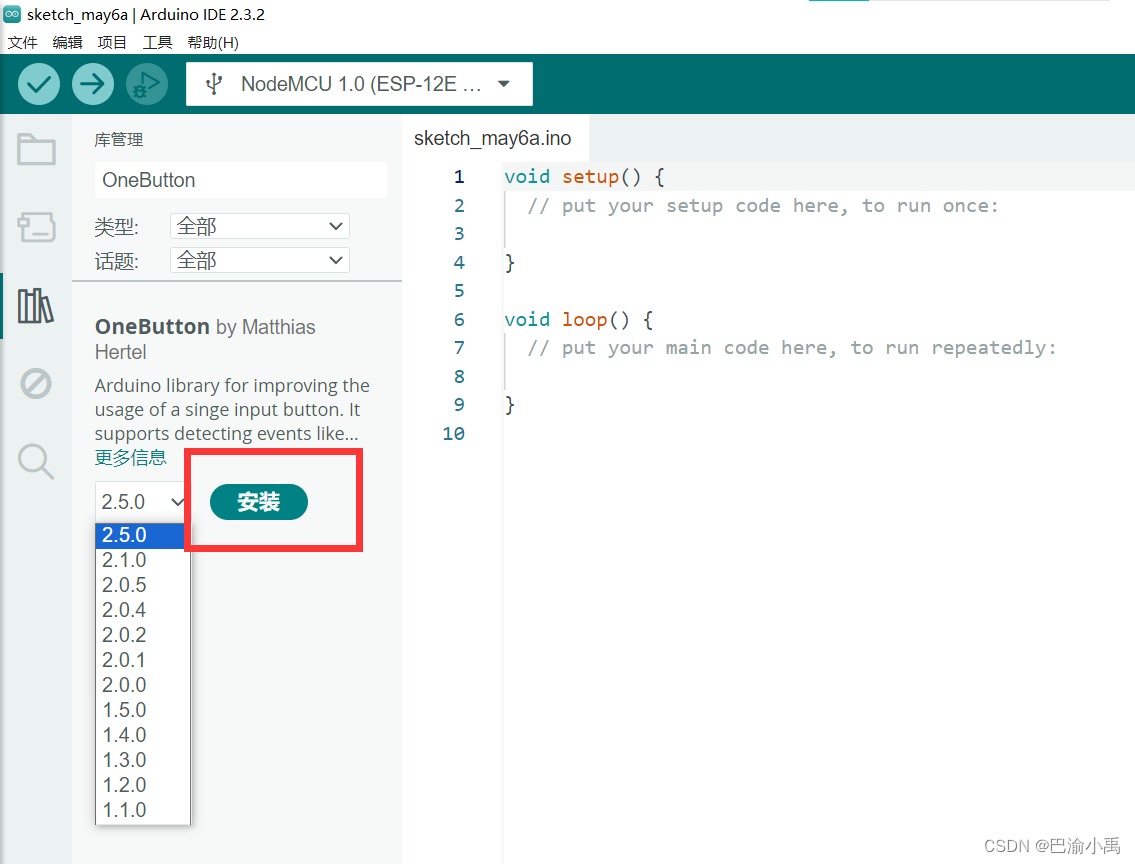Screen dimensions: 1135x864
Task: Click the void setup() code line
Action: click(584, 177)
